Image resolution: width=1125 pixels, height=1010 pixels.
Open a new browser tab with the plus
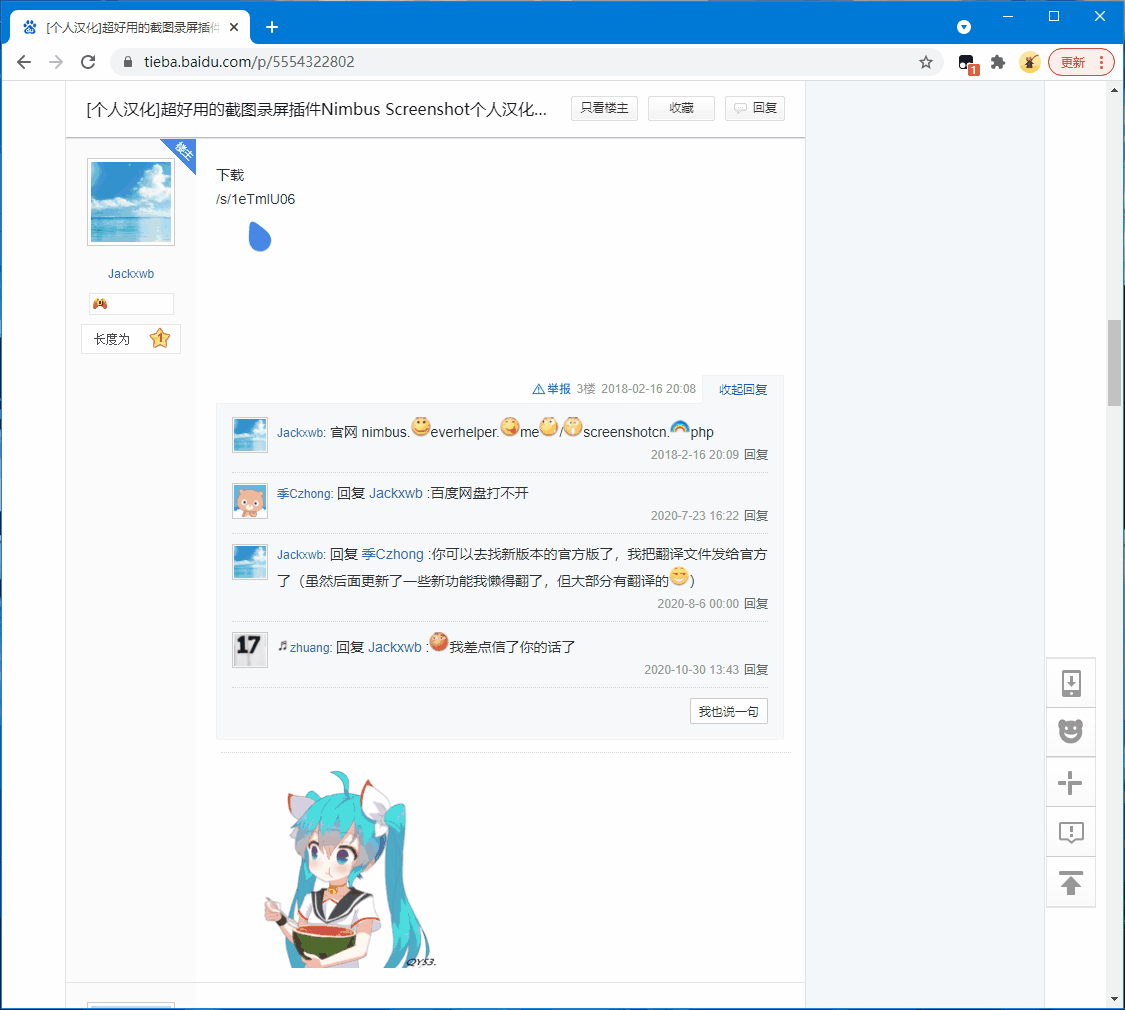pos(271,27)
